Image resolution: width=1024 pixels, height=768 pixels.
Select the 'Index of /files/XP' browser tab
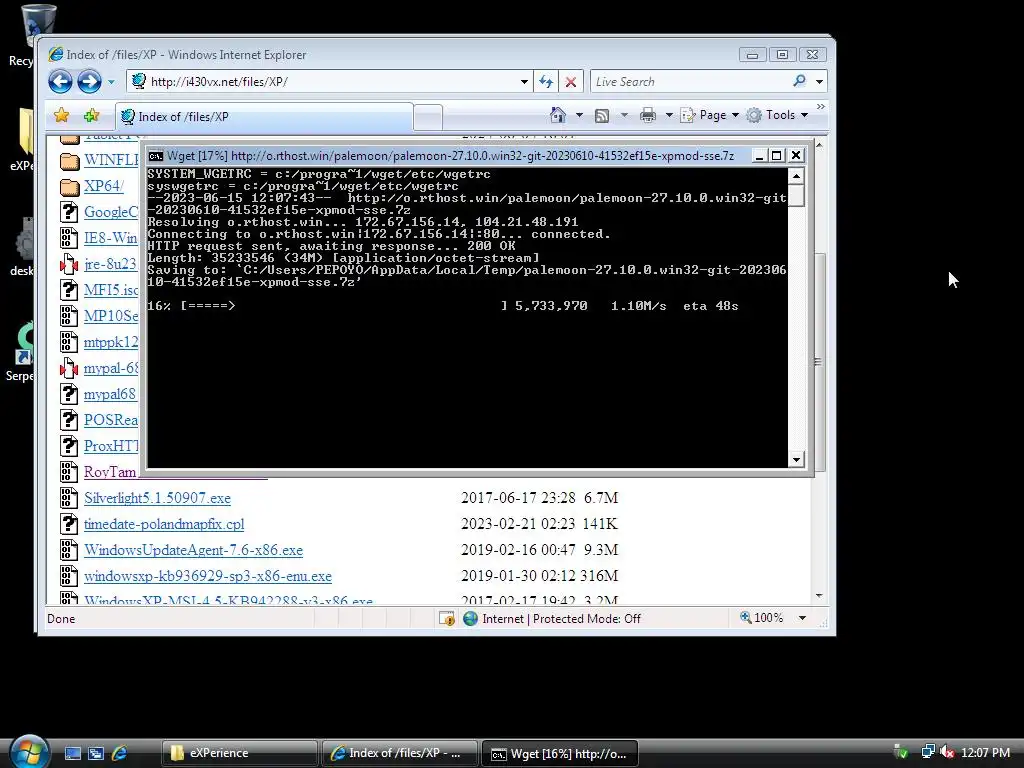264,117
